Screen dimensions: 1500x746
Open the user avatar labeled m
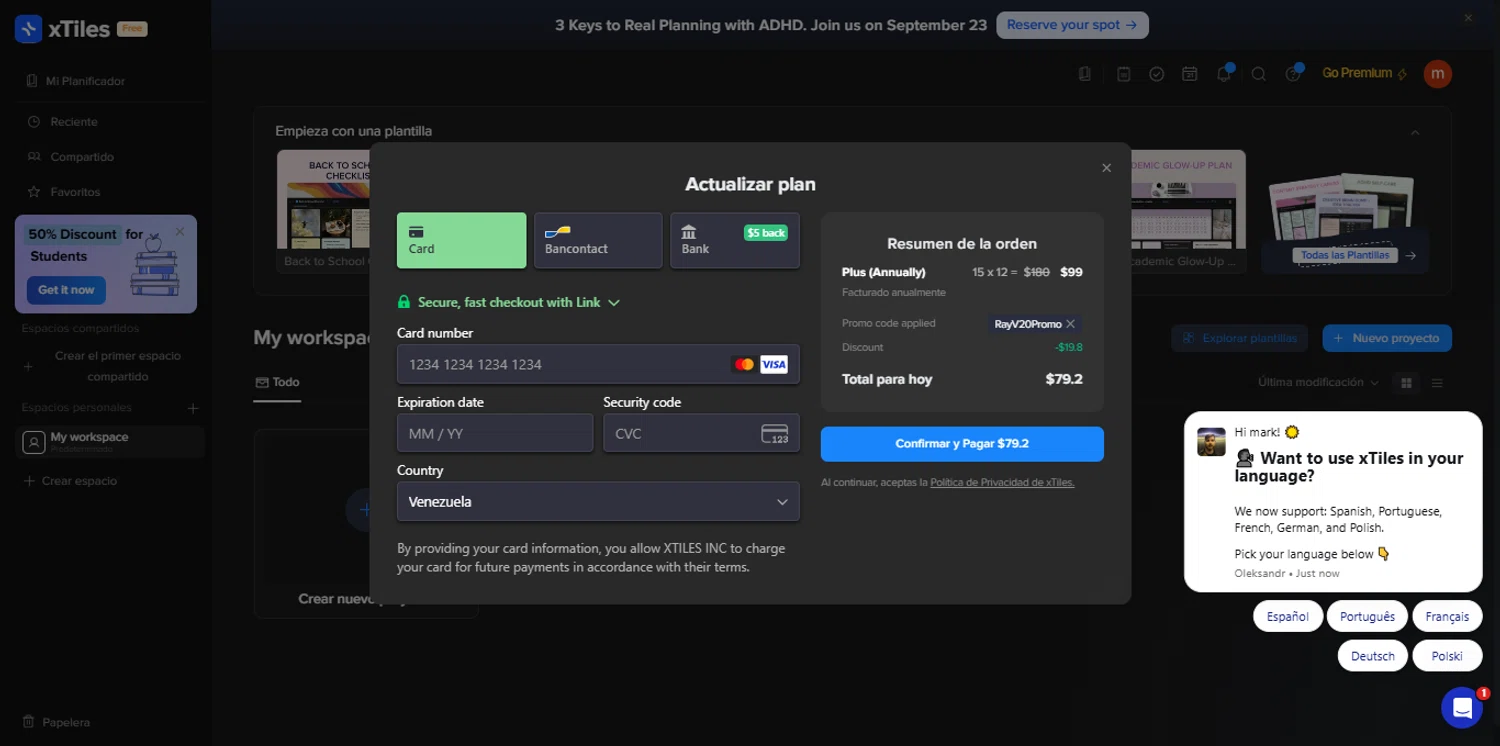1438,73
